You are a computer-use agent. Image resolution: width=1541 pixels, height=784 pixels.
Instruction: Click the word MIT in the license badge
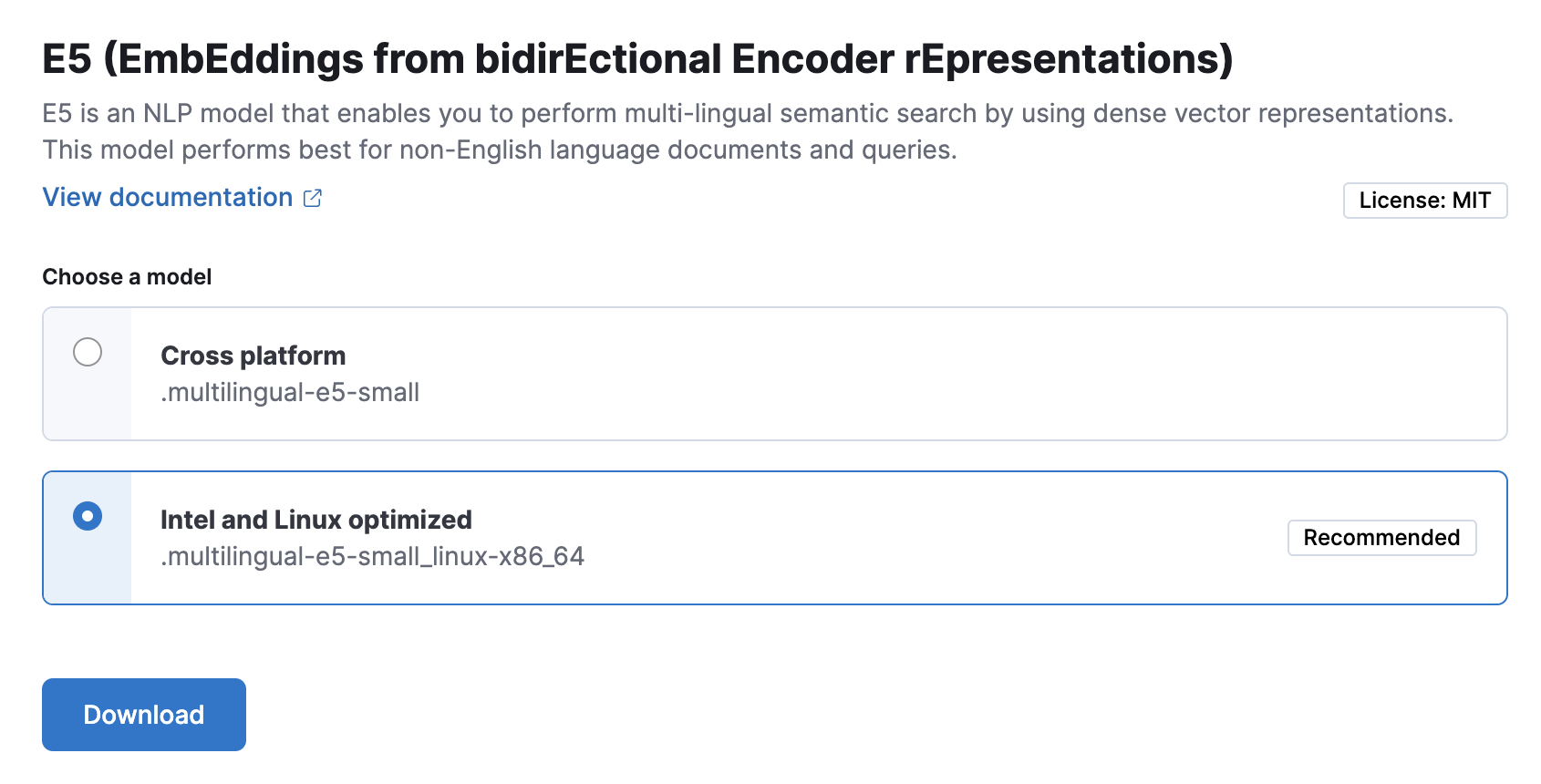pos(1472,201)
